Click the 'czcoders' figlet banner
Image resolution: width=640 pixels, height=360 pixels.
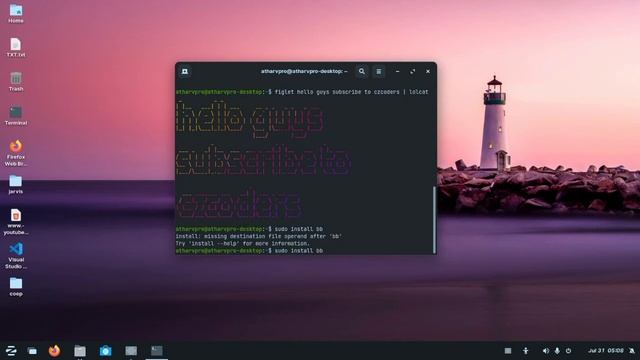(239, 203)
